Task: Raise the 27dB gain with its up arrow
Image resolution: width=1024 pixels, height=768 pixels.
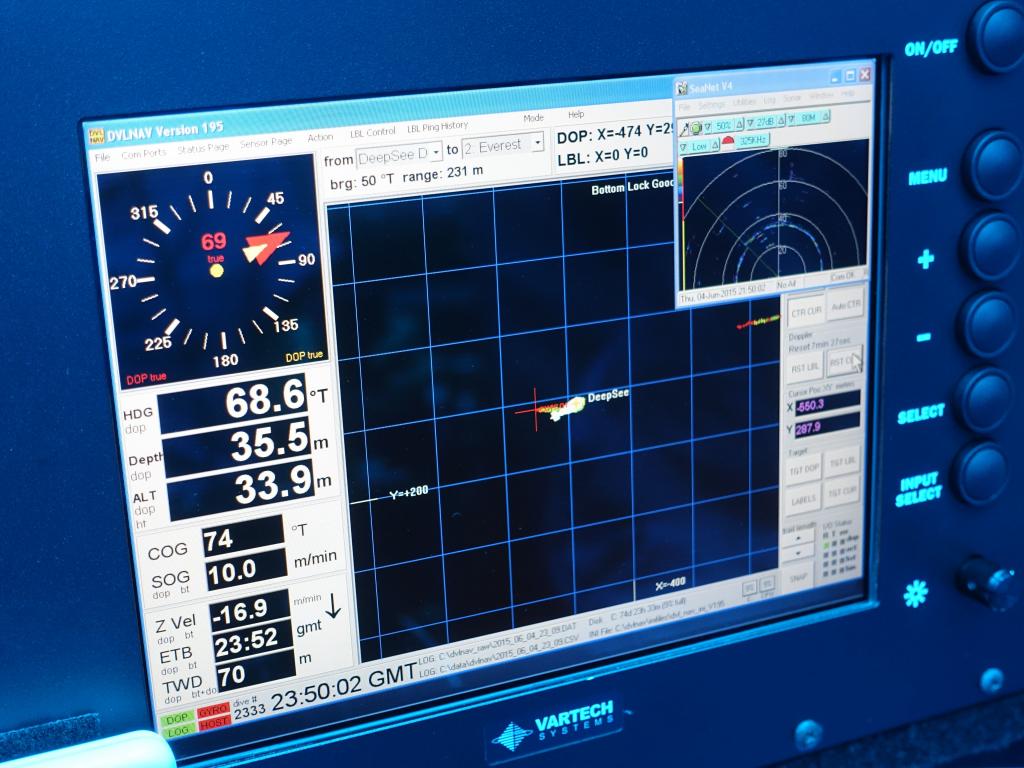Action: point(781,121)
